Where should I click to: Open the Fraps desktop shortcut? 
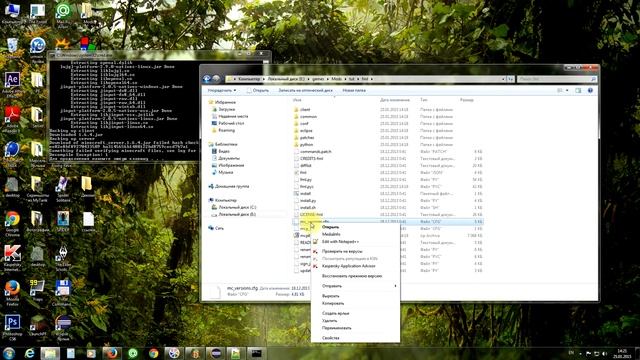click(x=37, y=290)
